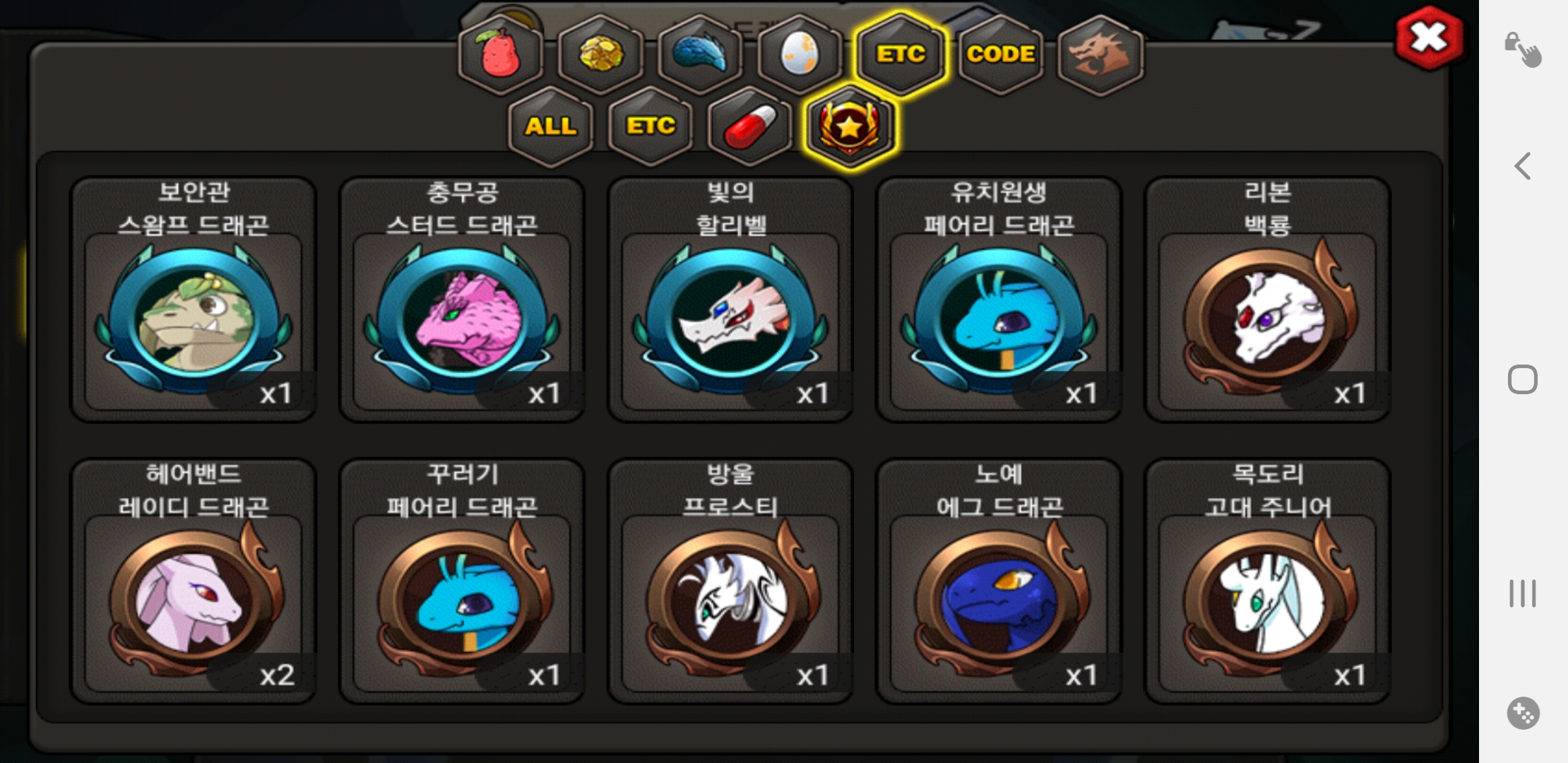The height and width of the screenshot is (763, 1568).
Task: Select the ETC sub-filter in second row
Action: [x=651, y=126]
